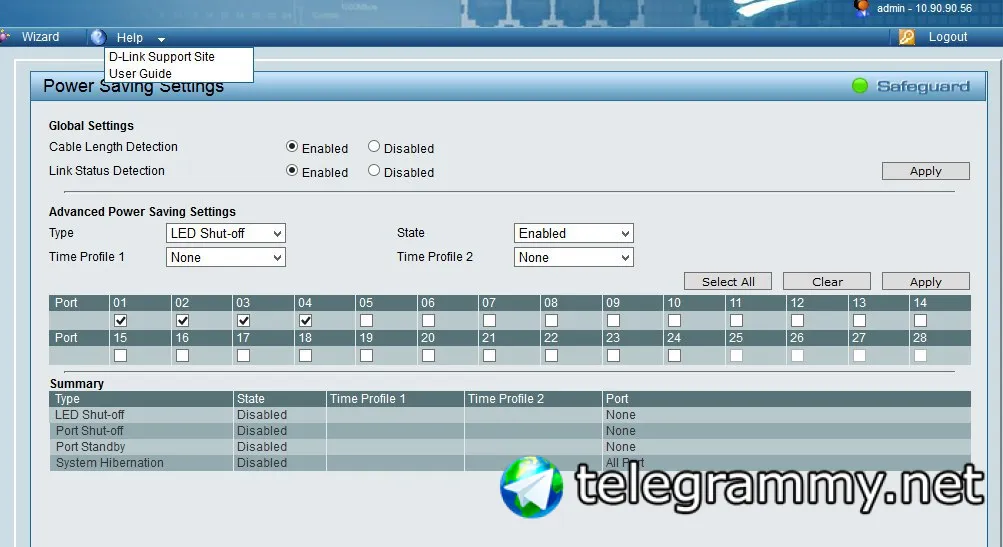
Task: Check port 26 checkbox
Action: tap(797, 355)
